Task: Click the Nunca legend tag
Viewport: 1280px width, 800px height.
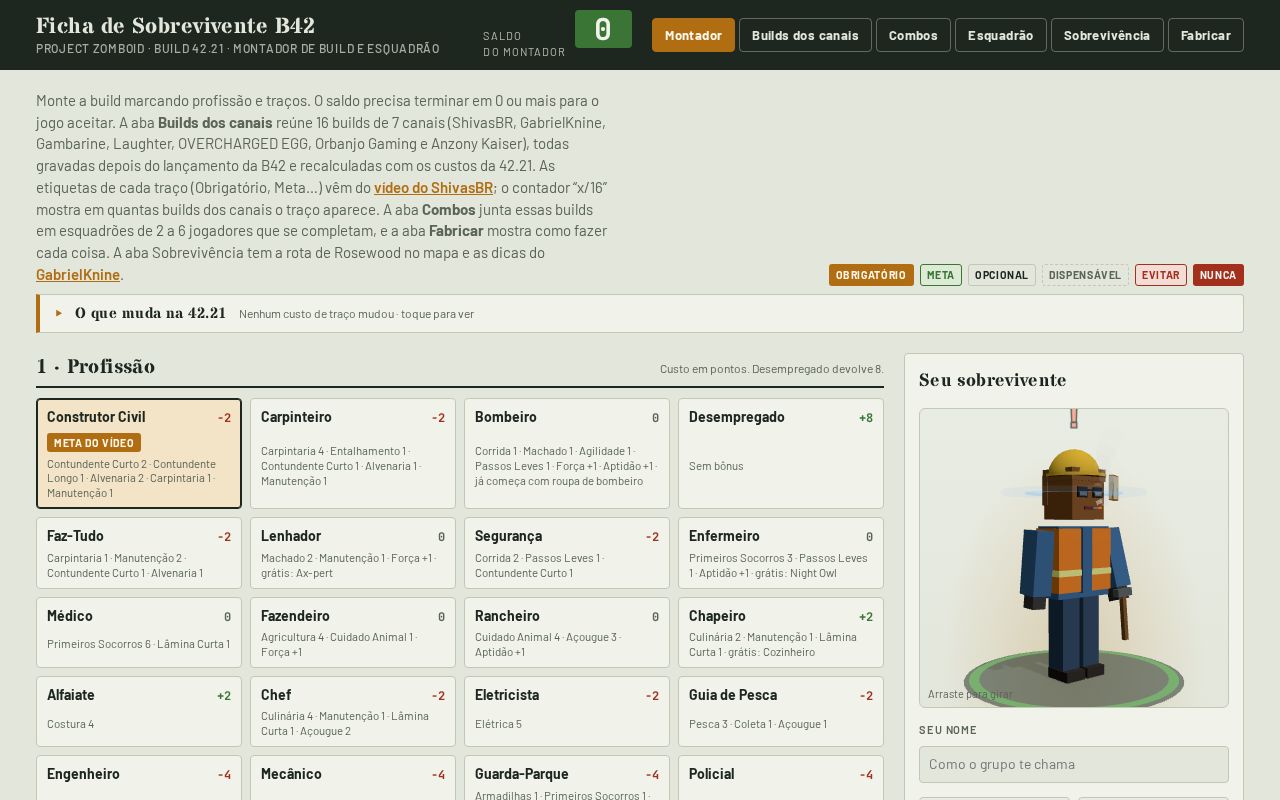Action: 1218,275
